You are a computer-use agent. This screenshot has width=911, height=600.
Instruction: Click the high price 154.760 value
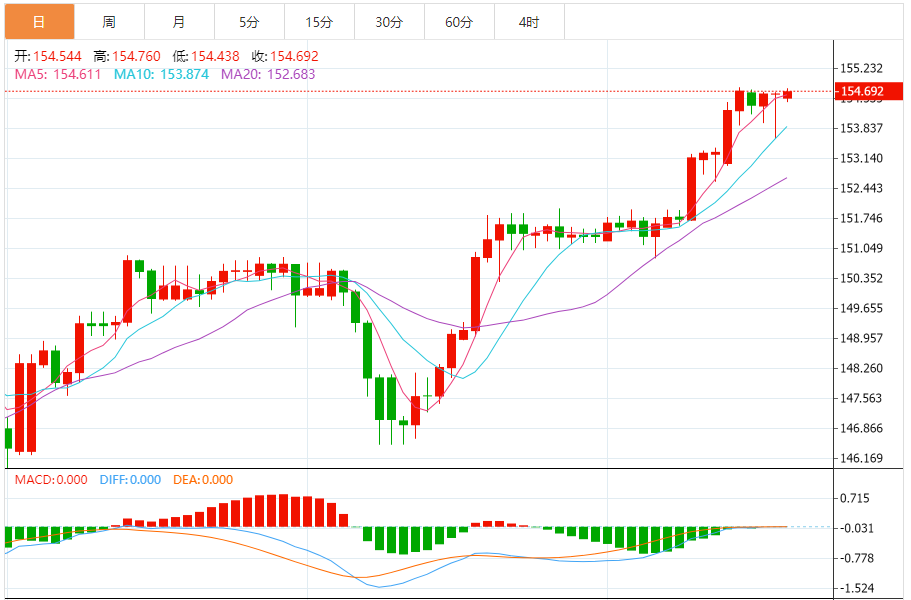[137, 56]
